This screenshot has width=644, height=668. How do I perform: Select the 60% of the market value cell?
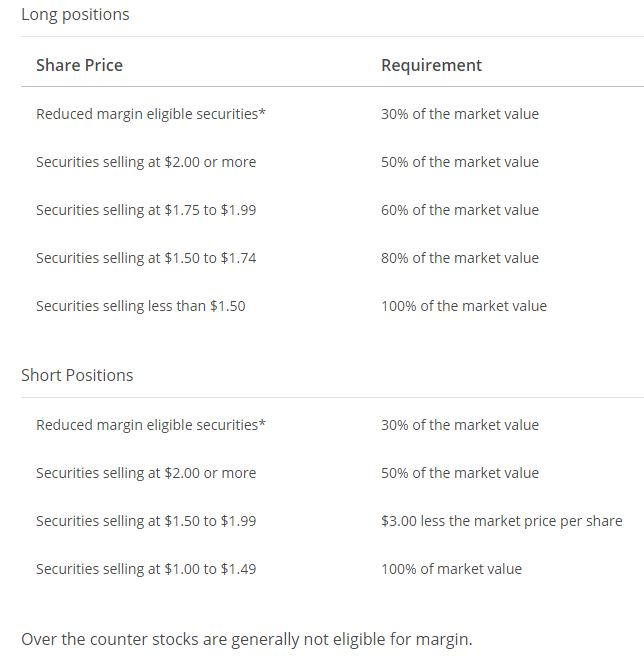pyautogui.click(x=459, y=210)
